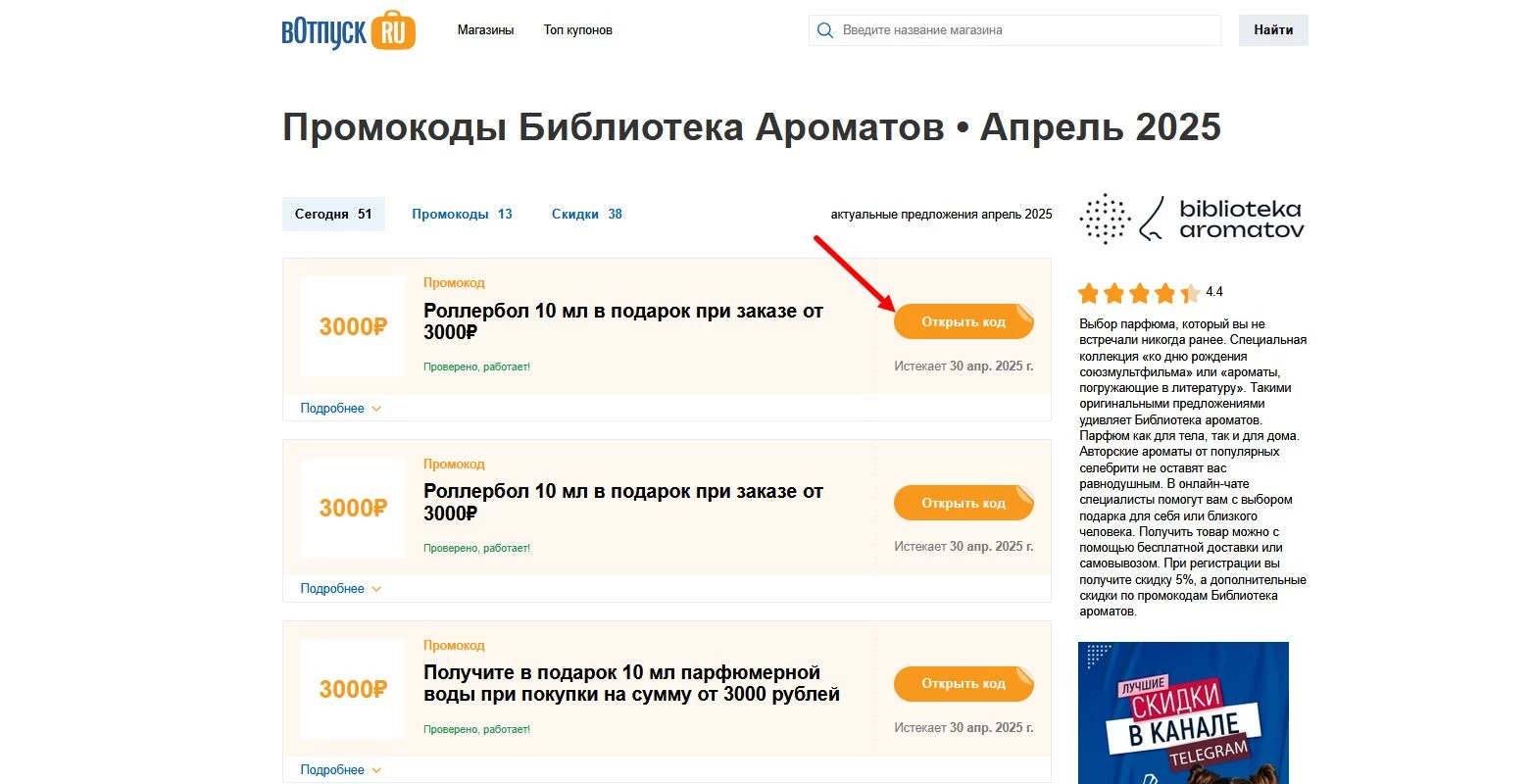Click the biblioteka aromatov brand logo

point(1192,217)
